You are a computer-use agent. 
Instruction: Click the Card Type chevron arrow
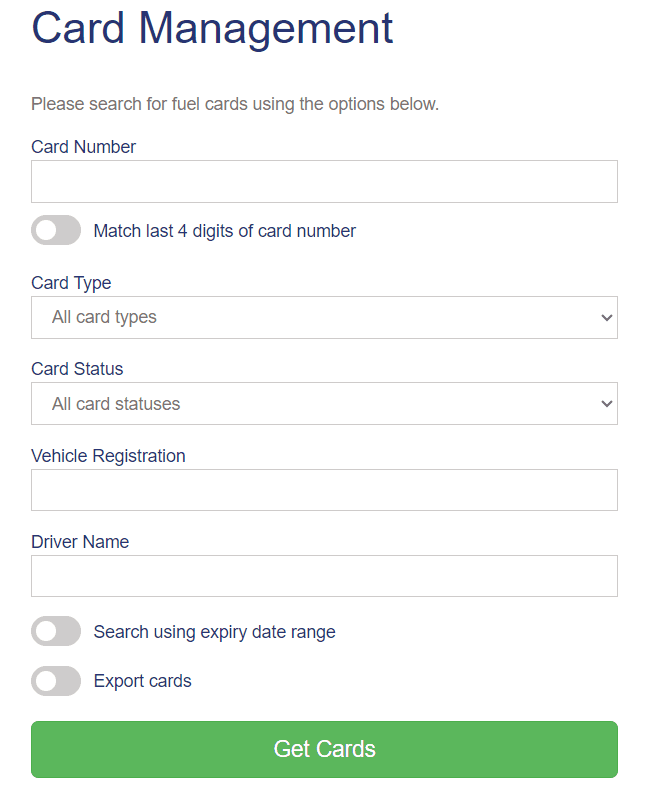[607, 318]
